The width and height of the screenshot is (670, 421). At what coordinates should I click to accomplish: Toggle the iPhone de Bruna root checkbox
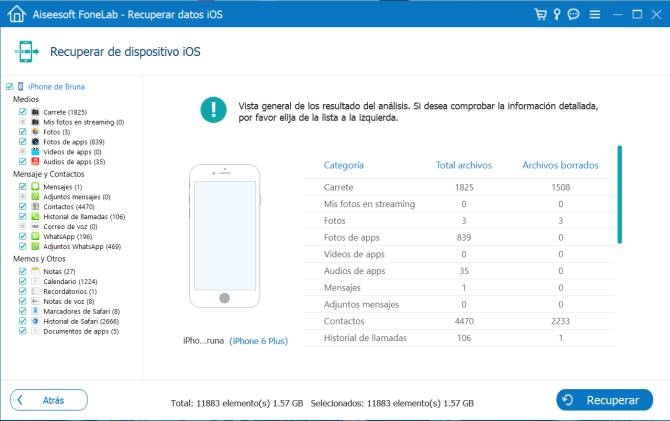coord(9,87)
